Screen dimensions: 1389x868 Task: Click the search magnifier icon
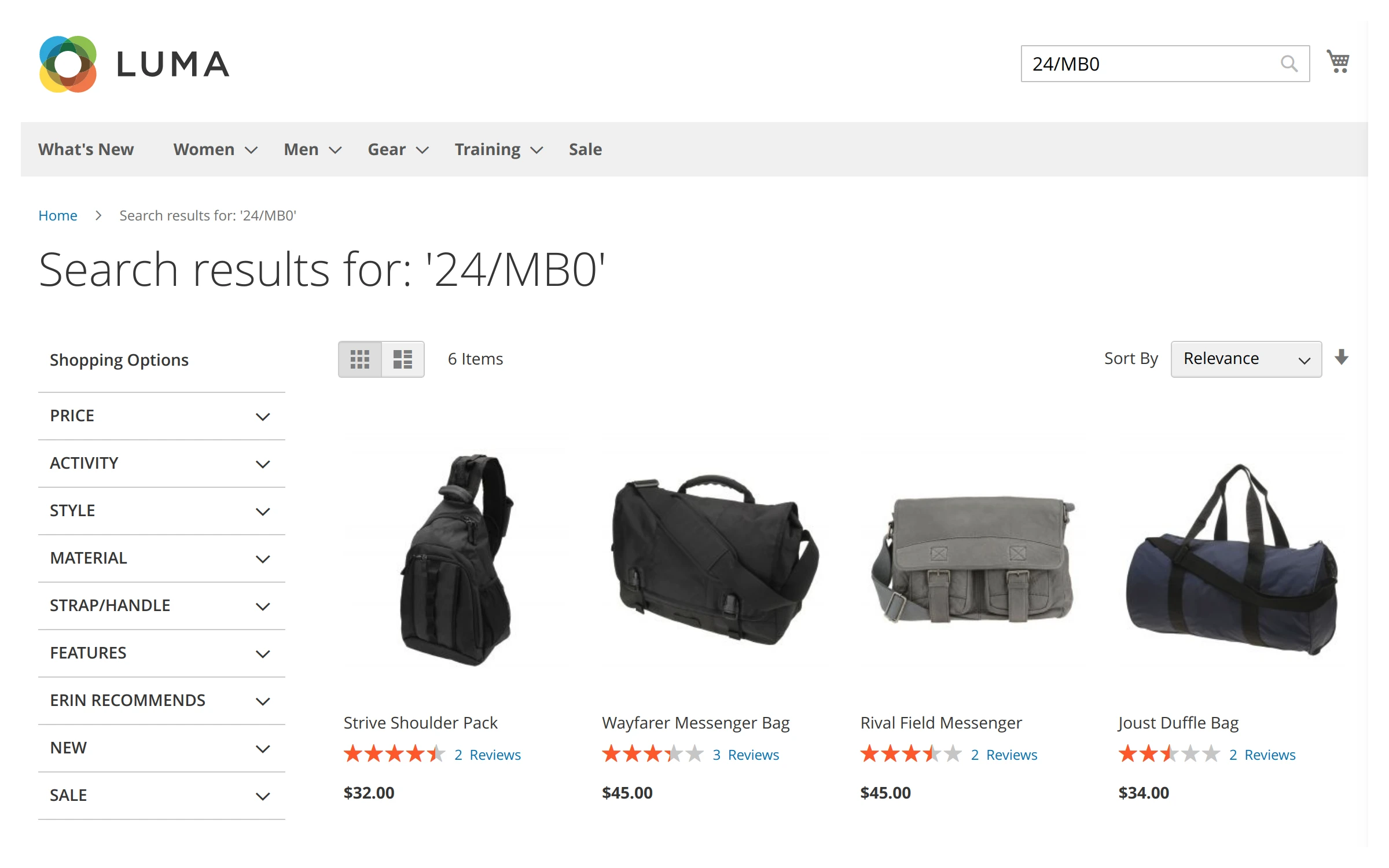point(1289,64)
